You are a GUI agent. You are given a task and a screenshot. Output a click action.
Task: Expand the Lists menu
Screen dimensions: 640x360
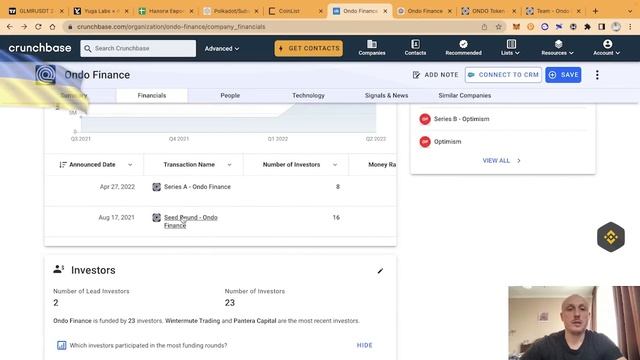[510, 48]
